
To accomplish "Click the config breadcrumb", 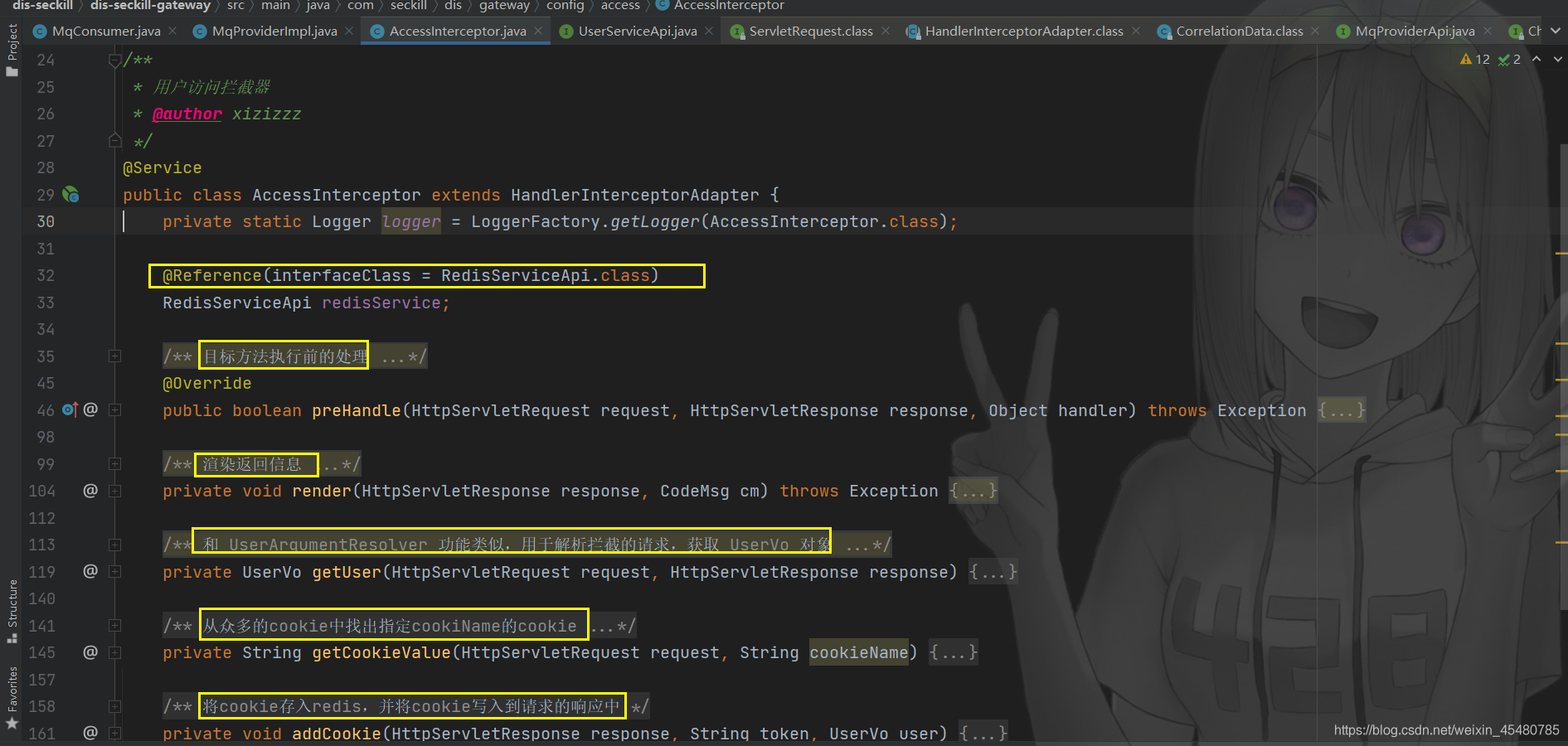I will click(565, 6).
